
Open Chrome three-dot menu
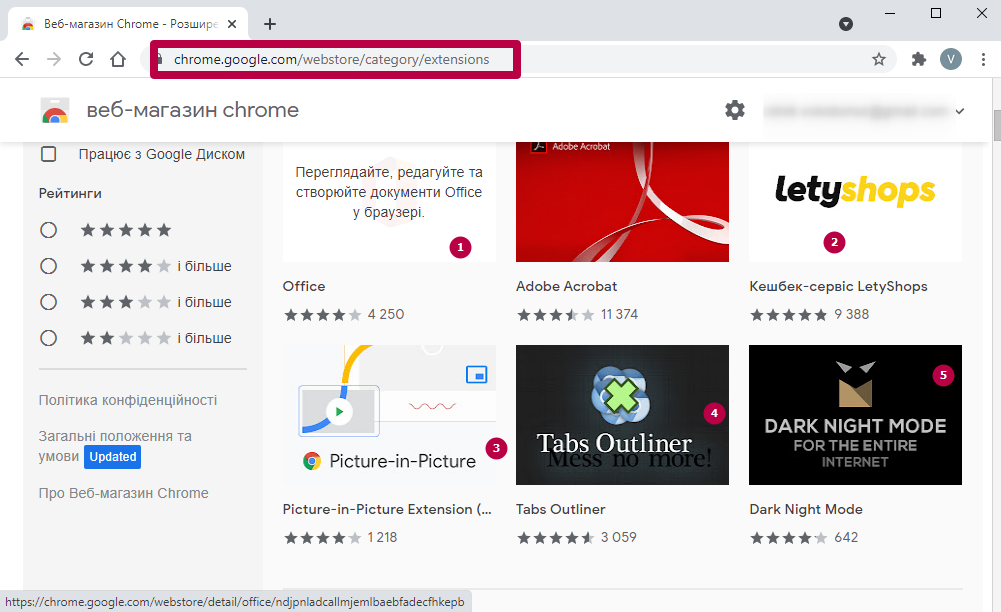(983, 59)
